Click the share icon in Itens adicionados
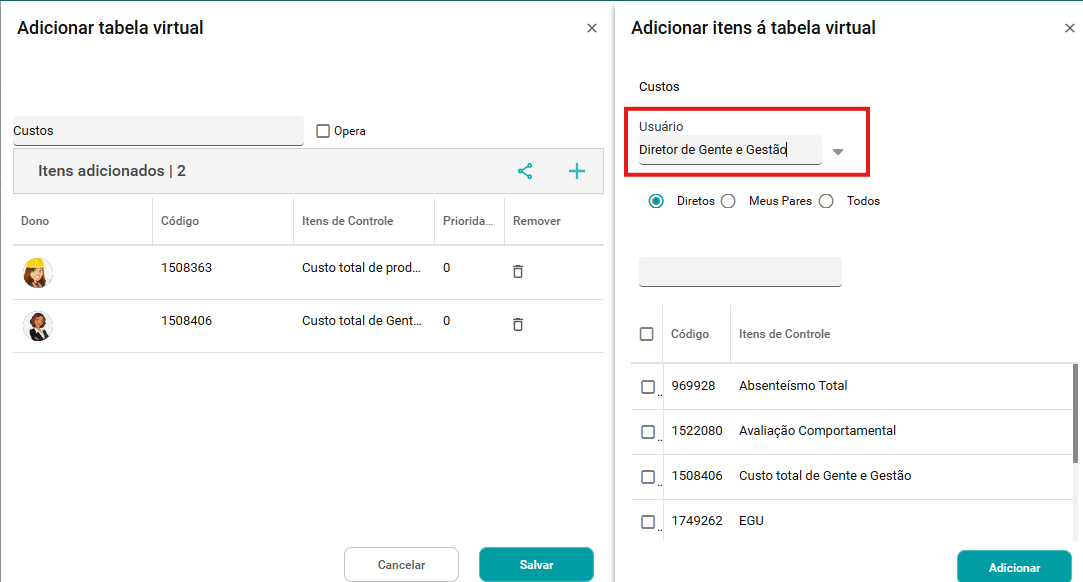1083x582 pixels. [x=525, y=171]
